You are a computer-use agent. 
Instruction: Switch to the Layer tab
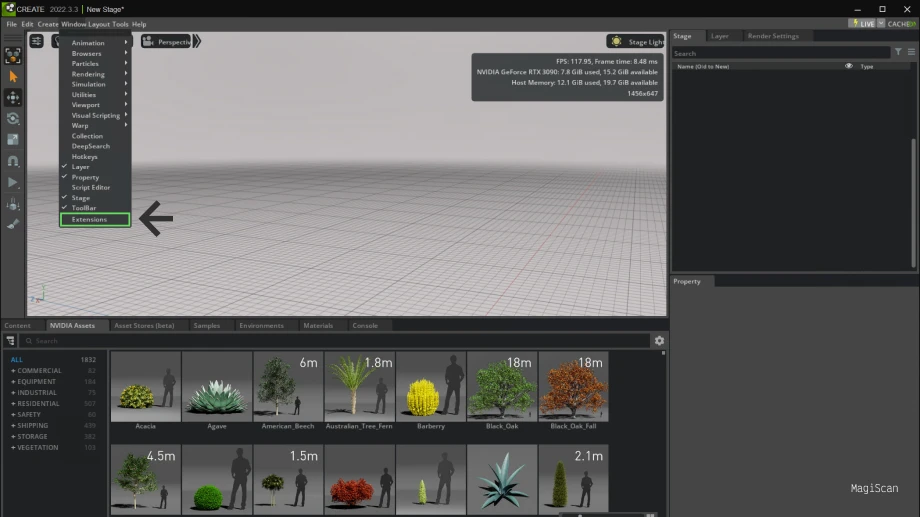[x=719, y=36]
